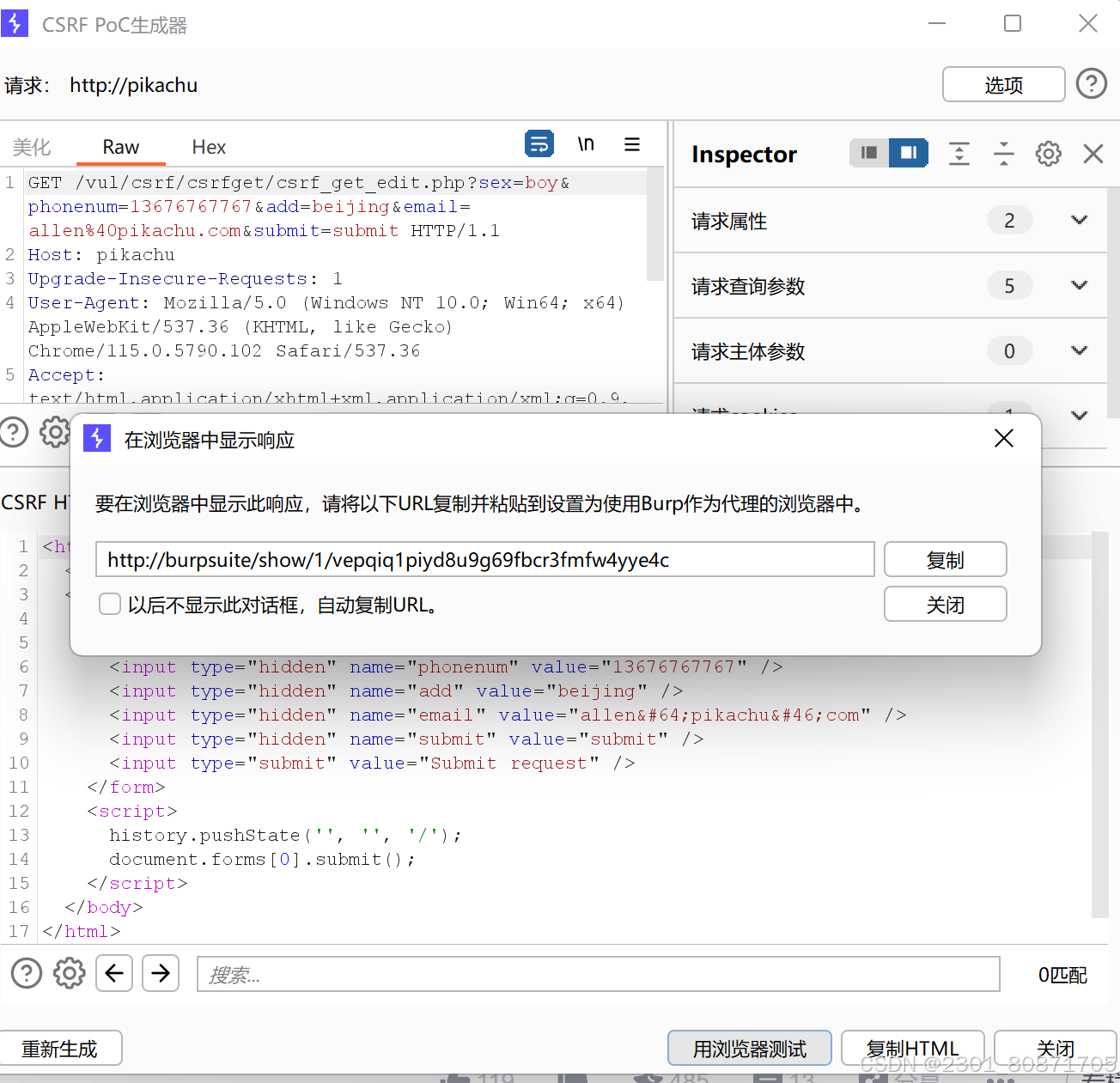The height and width of the screenshot is (1083, 1120).
Task: Close the 在浏览器中显示响应 dialog with X
Action: 1003,439
